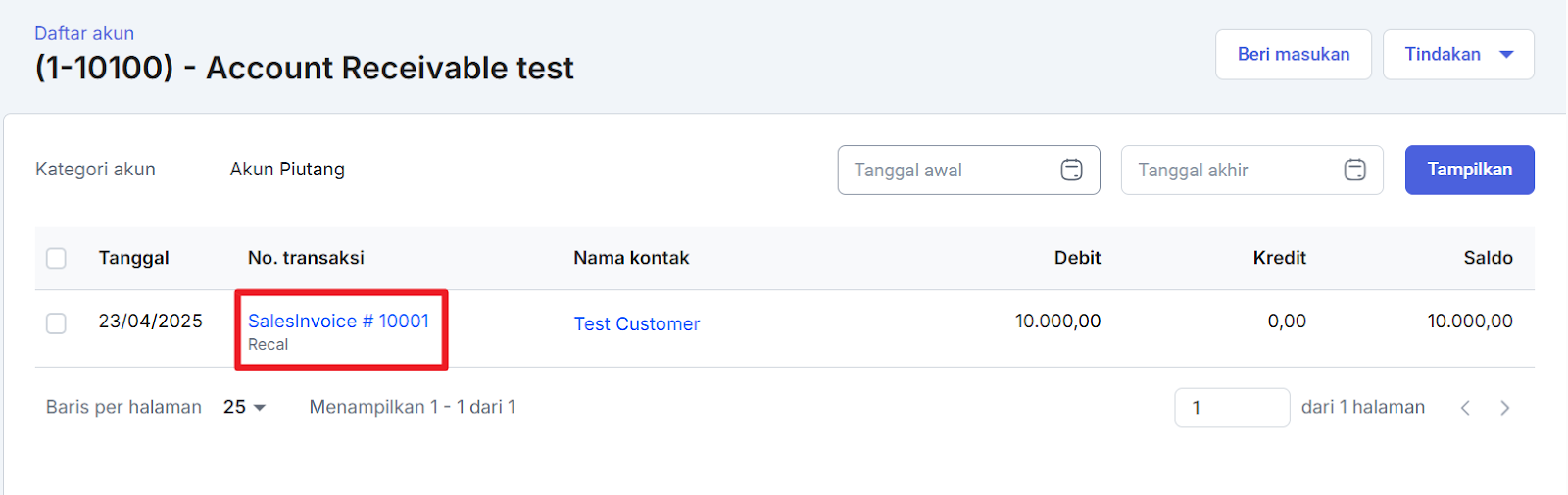Viewport: 1568px width, 495px height.
Task: Open the Test Customer contact link
Action: pyautogui.click(x=636, y=324)
